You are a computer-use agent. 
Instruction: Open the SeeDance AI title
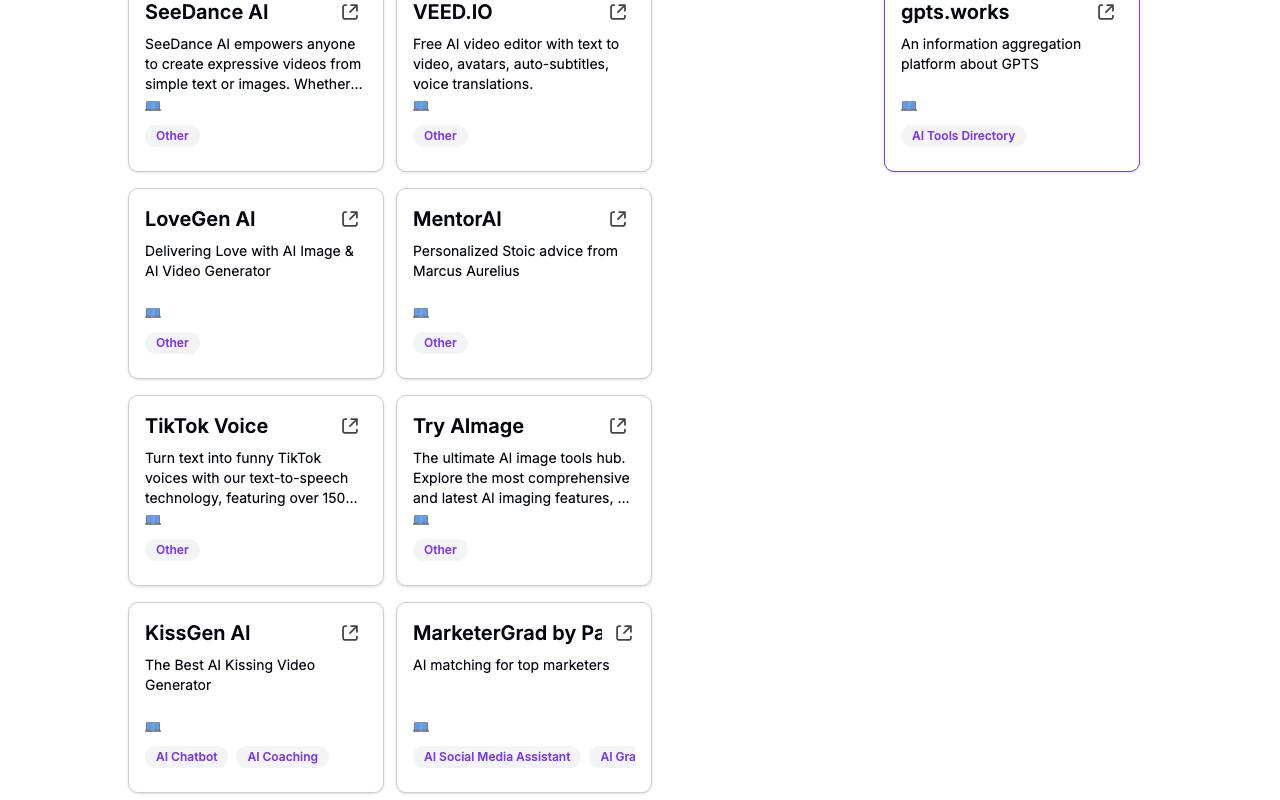[x=207, y=12]
